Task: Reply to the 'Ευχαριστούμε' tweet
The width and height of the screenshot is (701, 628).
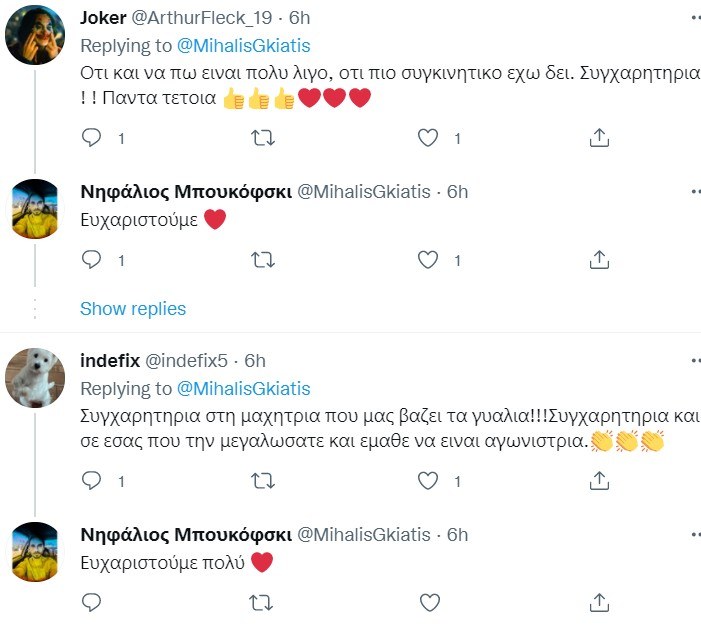Action: (x=91, y=260)
